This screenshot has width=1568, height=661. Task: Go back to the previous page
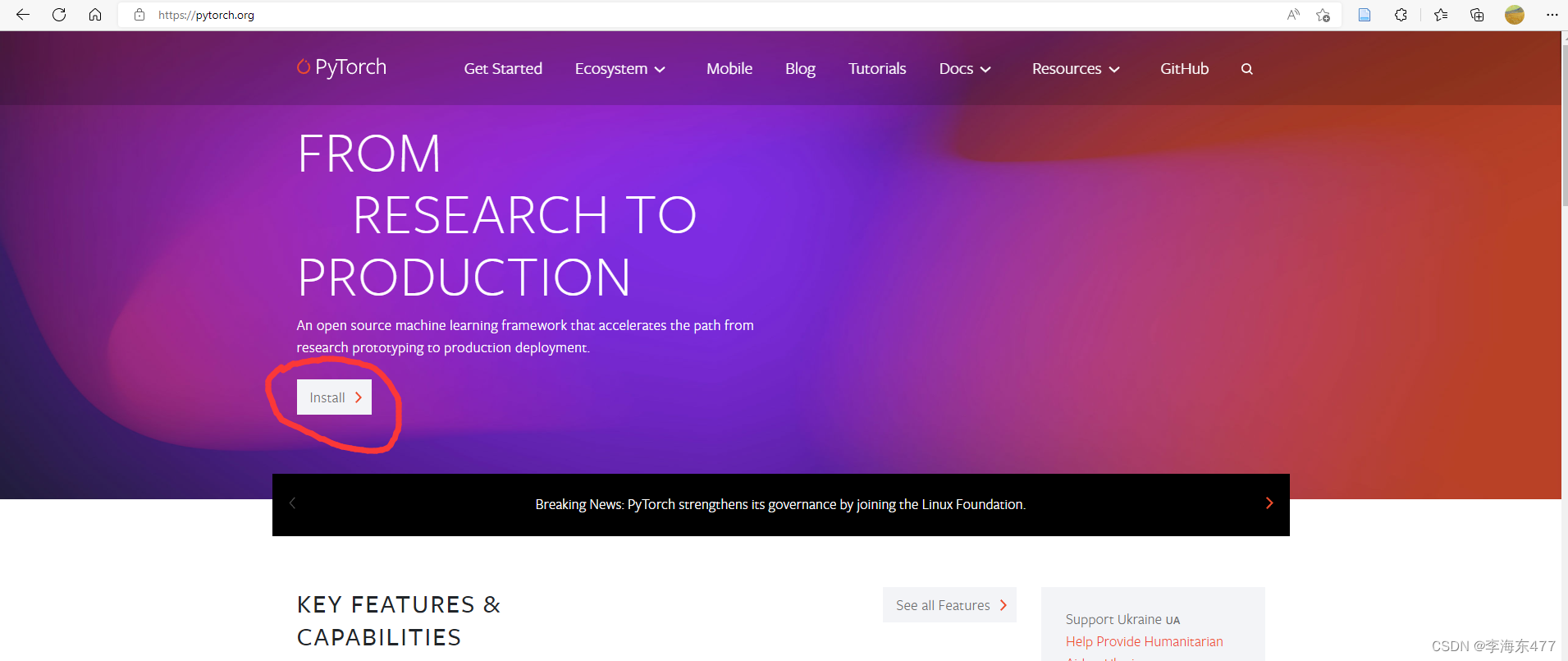(x=23, y=15)
